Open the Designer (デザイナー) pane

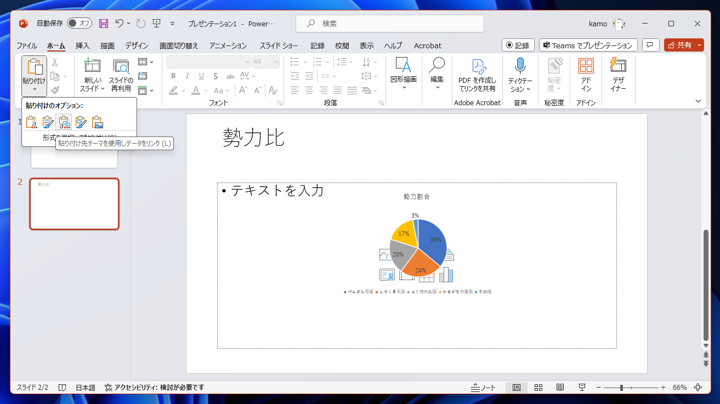click(x=618, y=76)
